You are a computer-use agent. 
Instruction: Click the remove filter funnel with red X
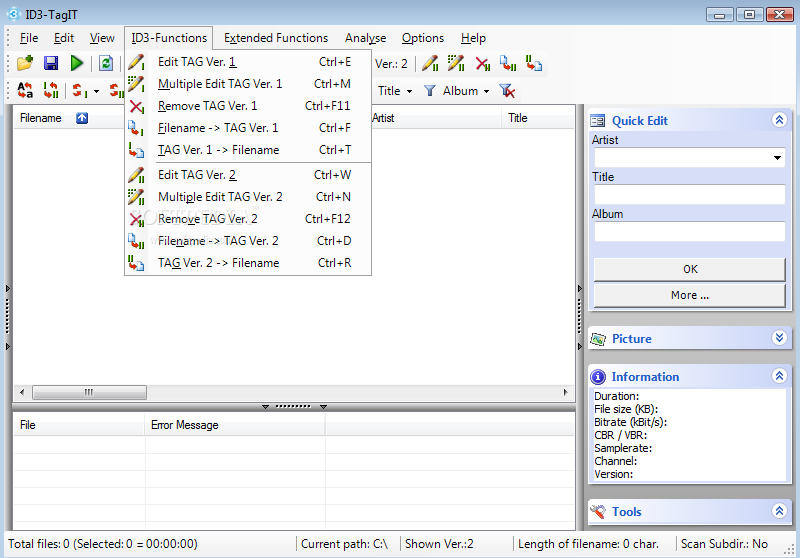pos(507,91)
